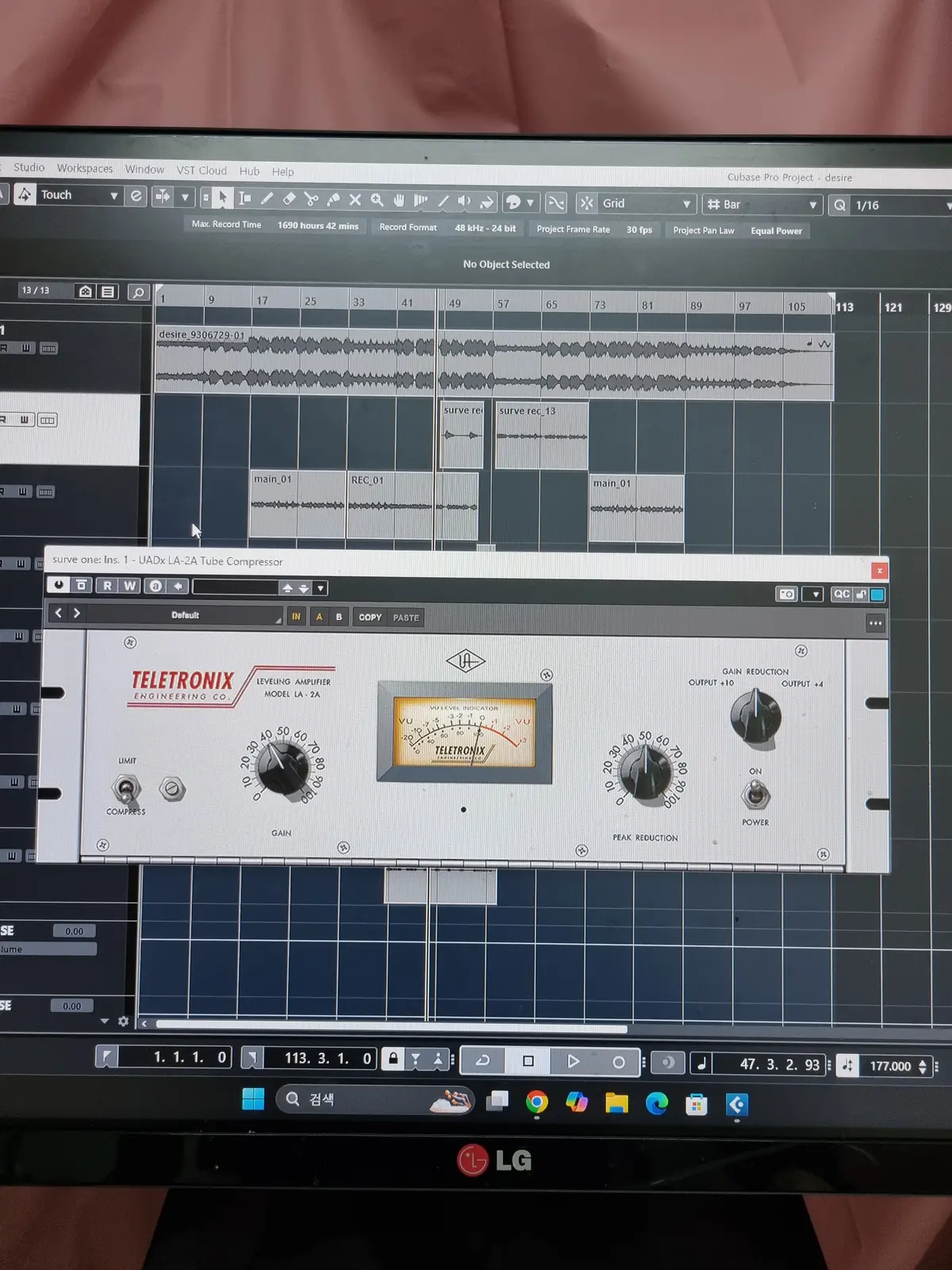
Task: Select the Color tool
Action: click(x=486, y=202)
